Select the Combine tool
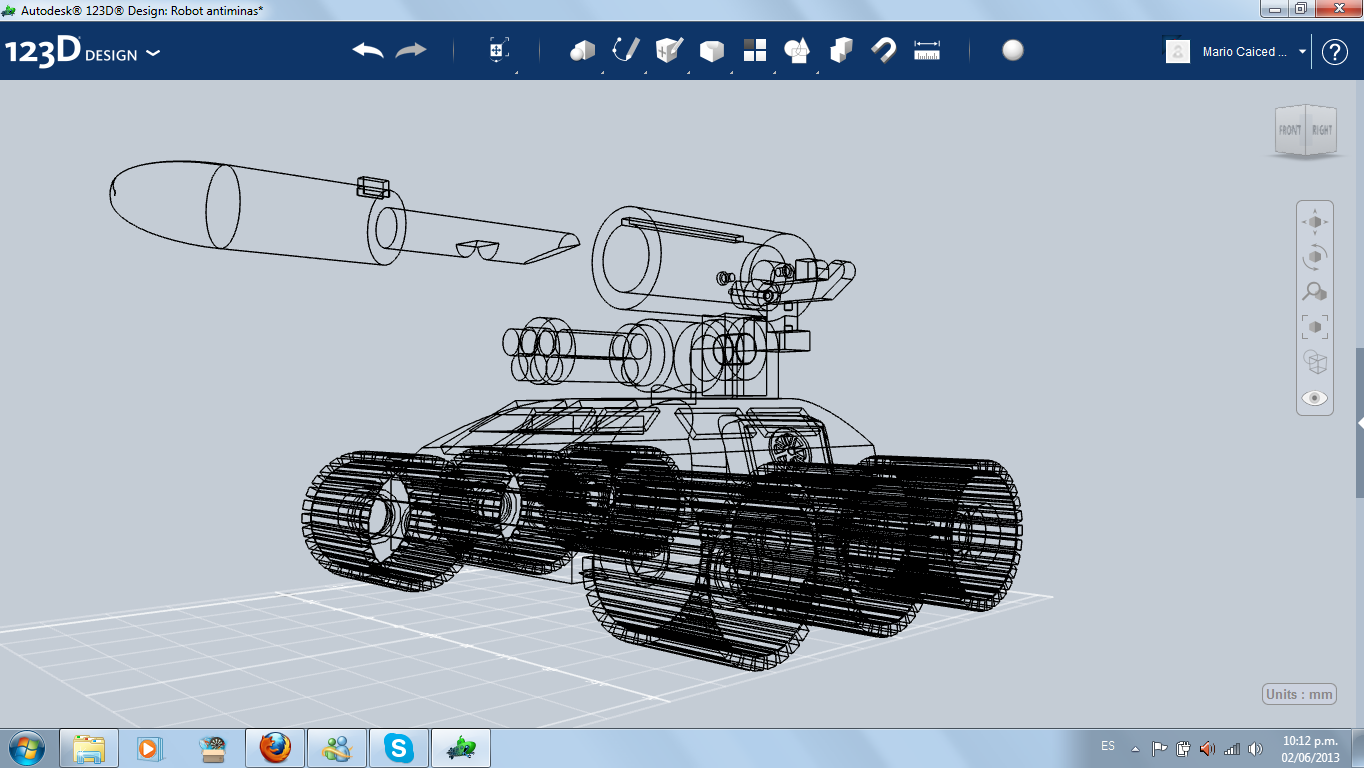The width and height of the screenshot is (1364, 770). pyautogui.click(x=841, y=50)
